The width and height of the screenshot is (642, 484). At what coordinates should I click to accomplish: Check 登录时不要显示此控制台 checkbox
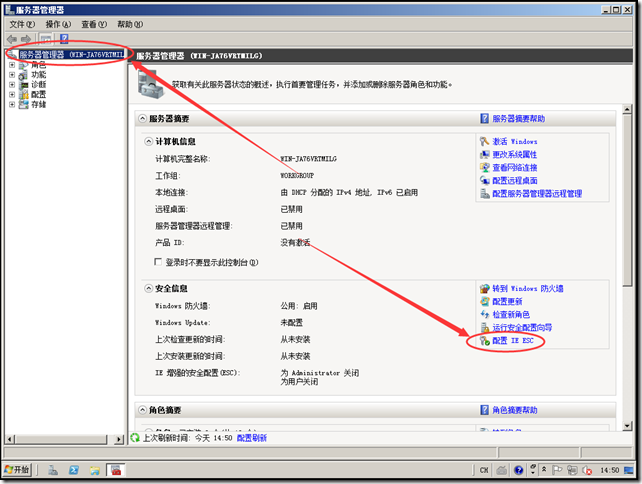(158, 262)
